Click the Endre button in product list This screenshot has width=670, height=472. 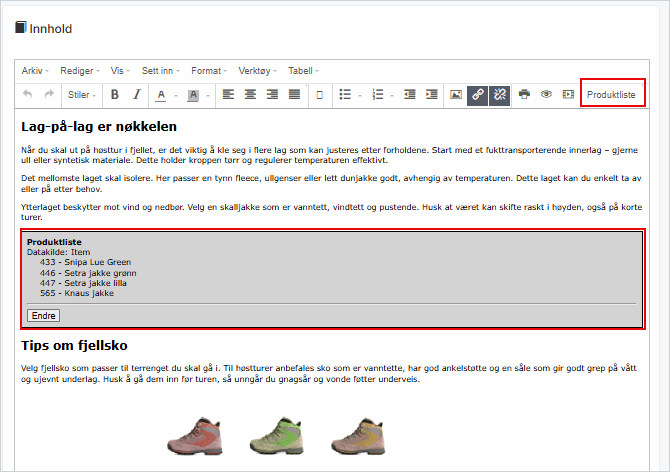(x=43, y=315)
